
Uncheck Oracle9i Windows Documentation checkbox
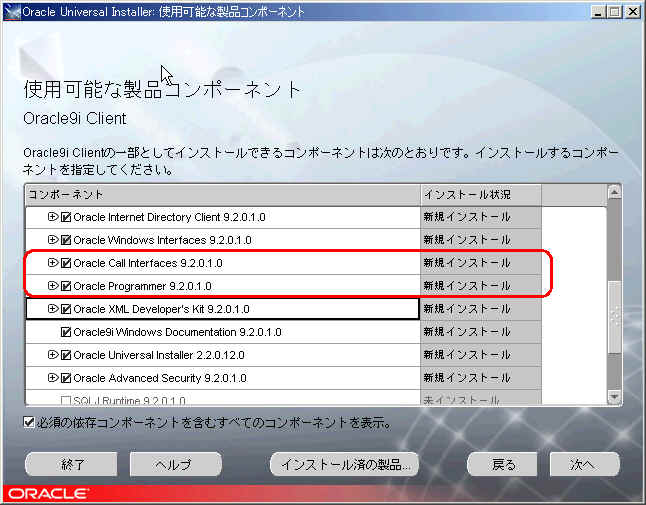click(x=66, y=332)
